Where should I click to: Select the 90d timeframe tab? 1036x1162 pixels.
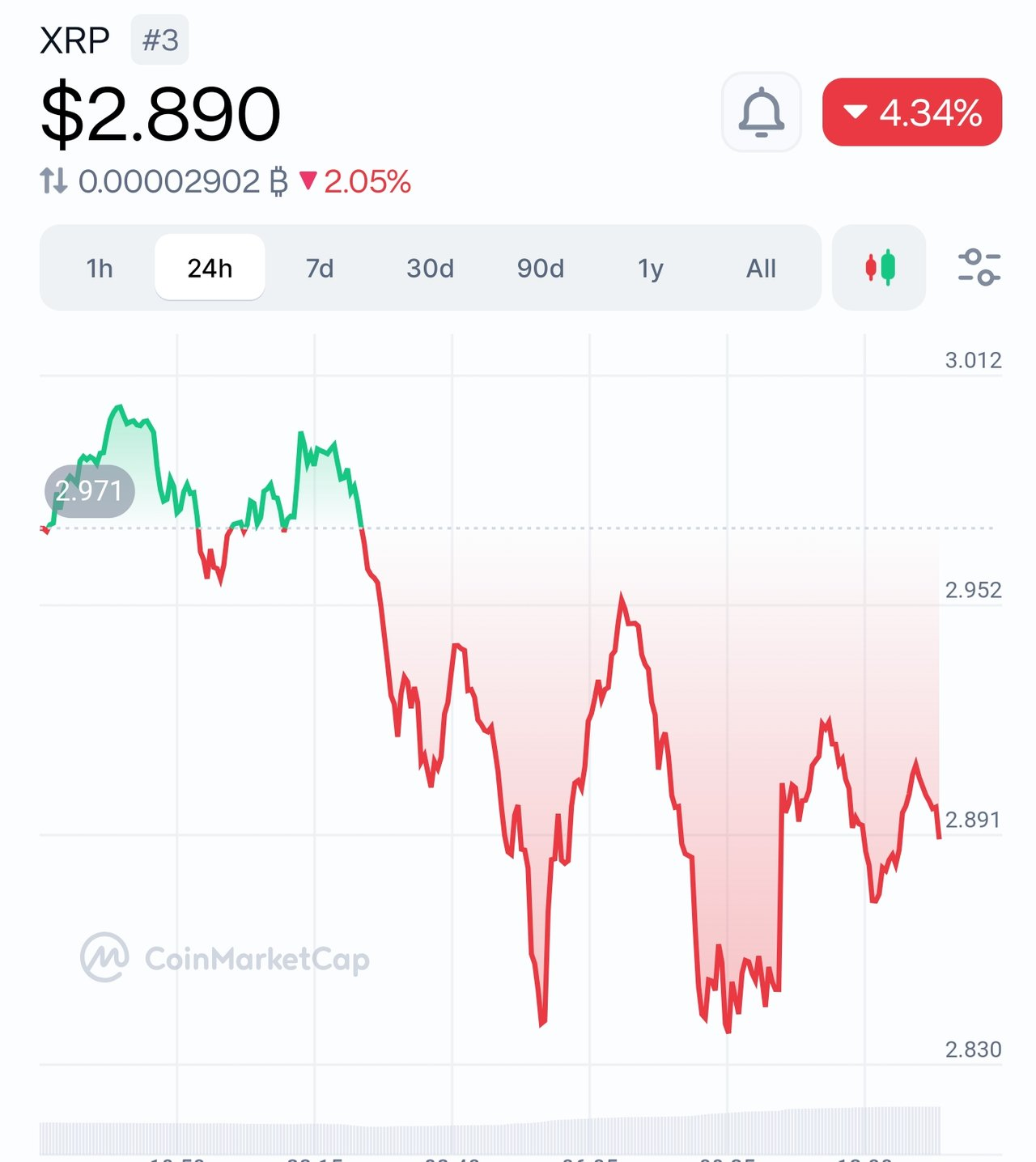tap(541, 268)
